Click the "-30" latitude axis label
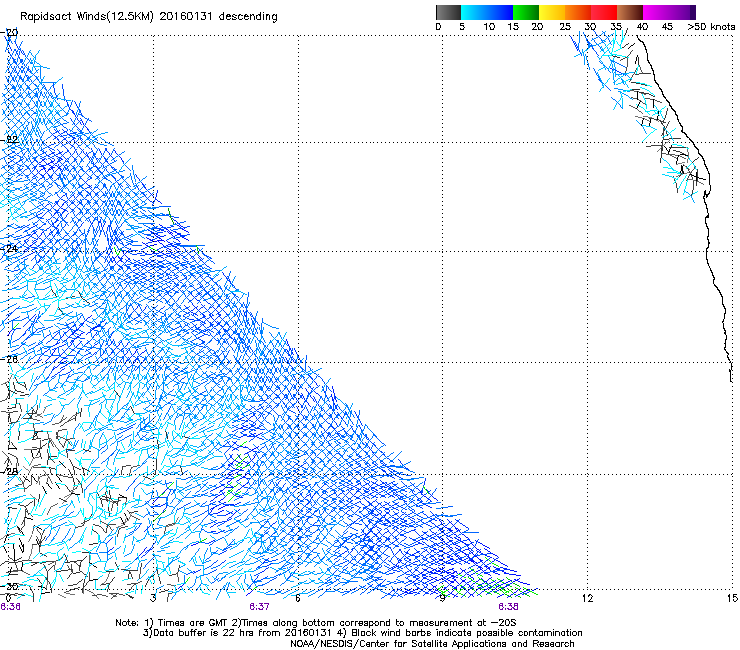 coord(10,586)
